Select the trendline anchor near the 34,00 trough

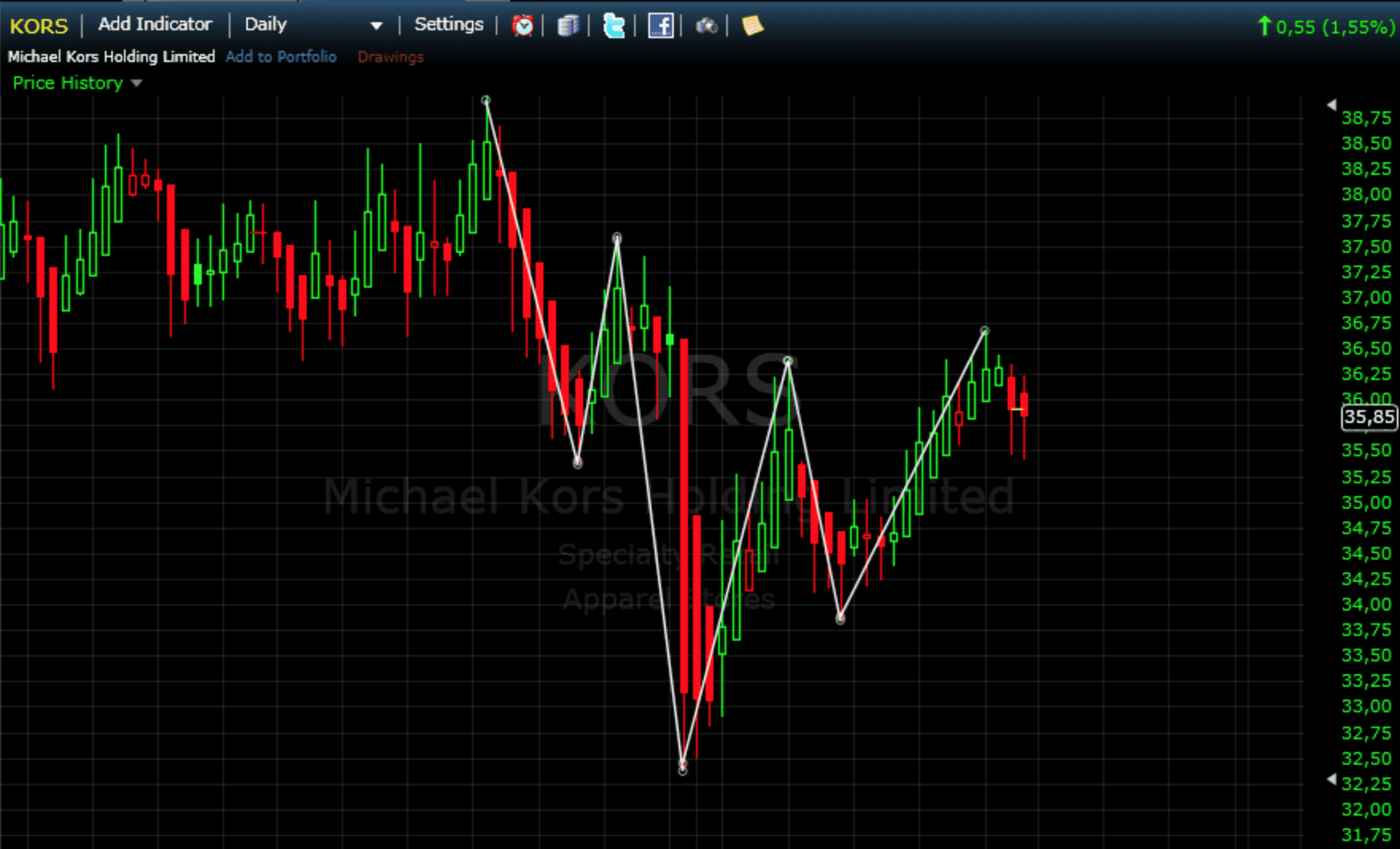(x=841, y=618)
